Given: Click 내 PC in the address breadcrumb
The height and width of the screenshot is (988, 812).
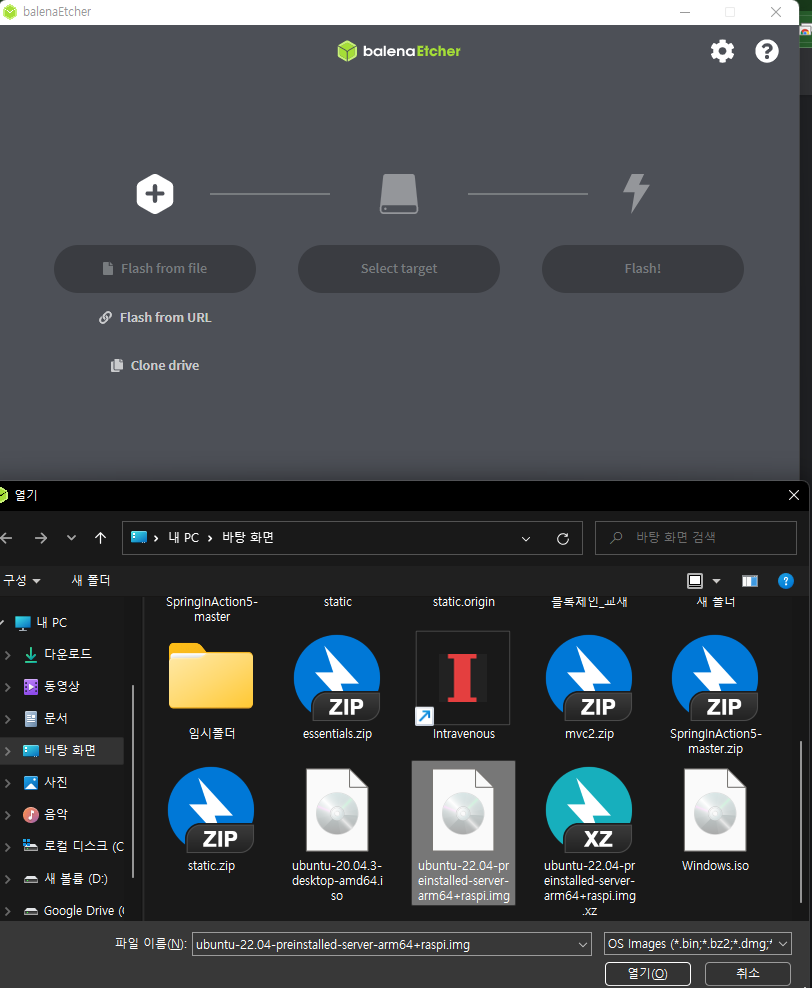Looking at the screenshot, I should (183, 537).
